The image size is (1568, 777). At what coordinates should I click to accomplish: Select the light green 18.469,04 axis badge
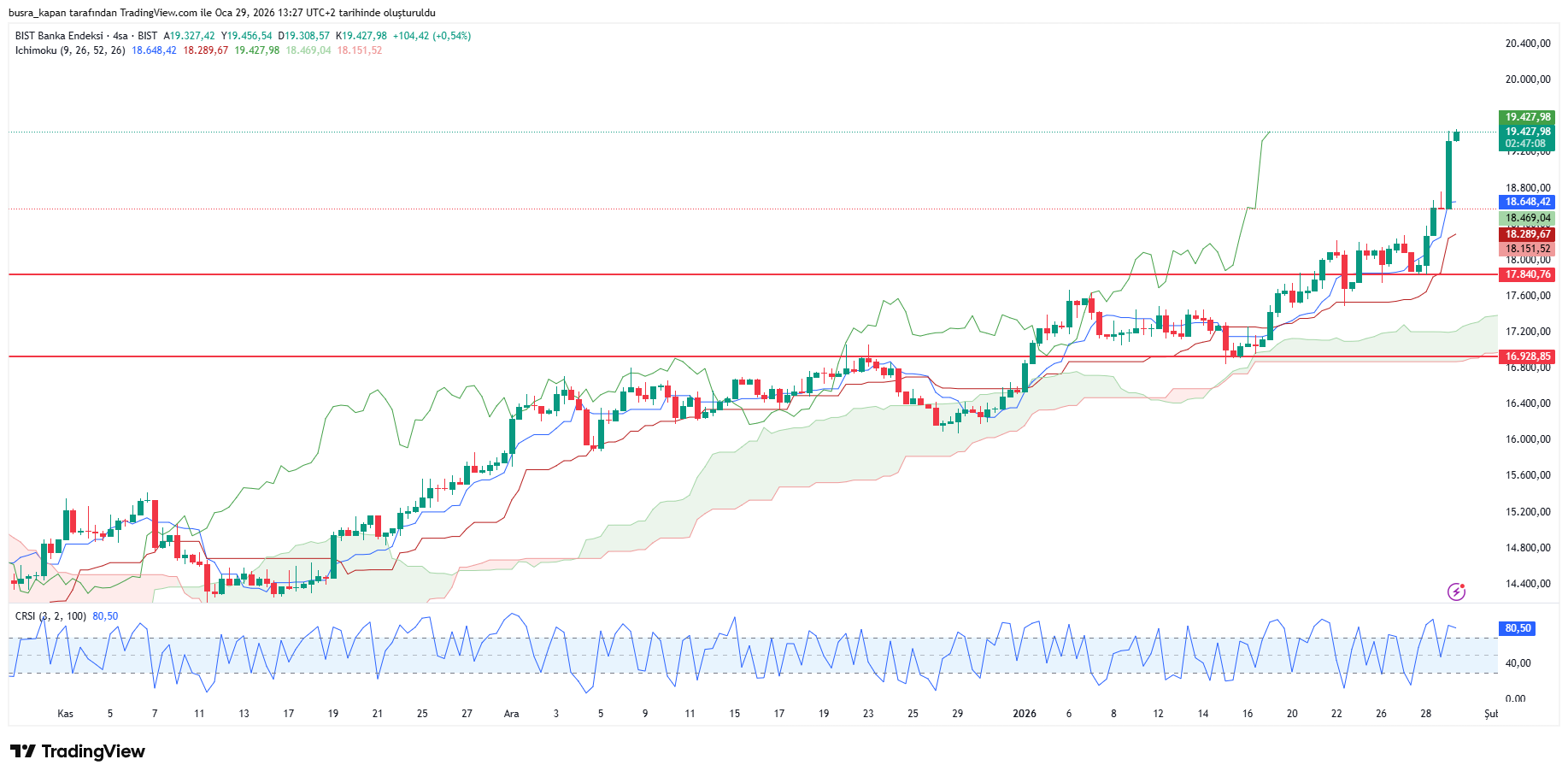coord(1527,218)
